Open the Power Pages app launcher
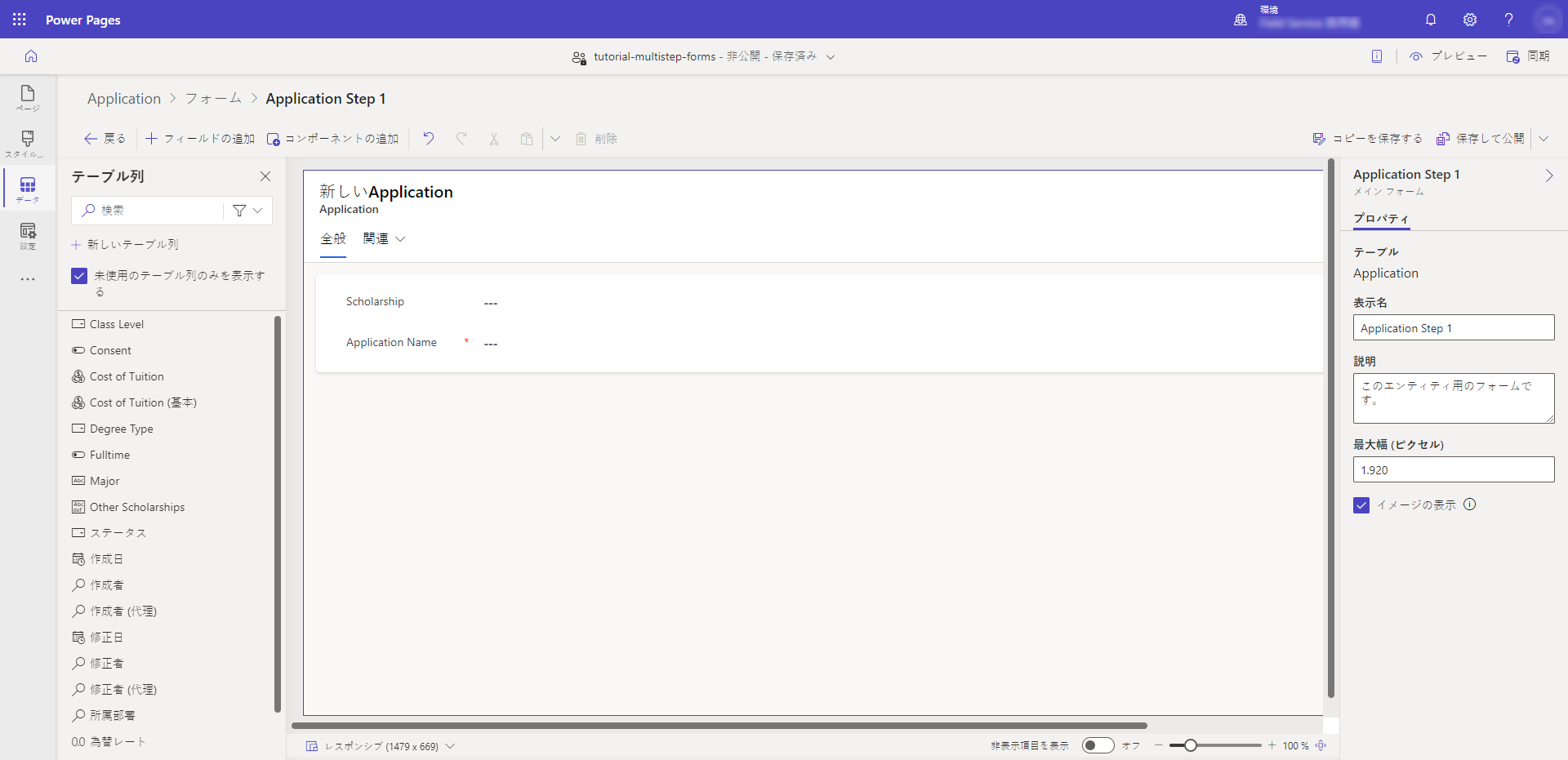 [x=20, y=20]
